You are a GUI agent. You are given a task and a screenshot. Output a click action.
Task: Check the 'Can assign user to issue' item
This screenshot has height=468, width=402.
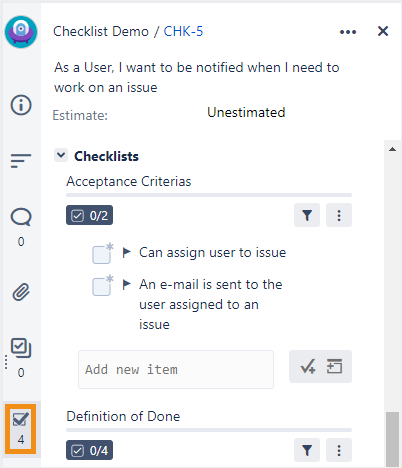click(101, 255)
